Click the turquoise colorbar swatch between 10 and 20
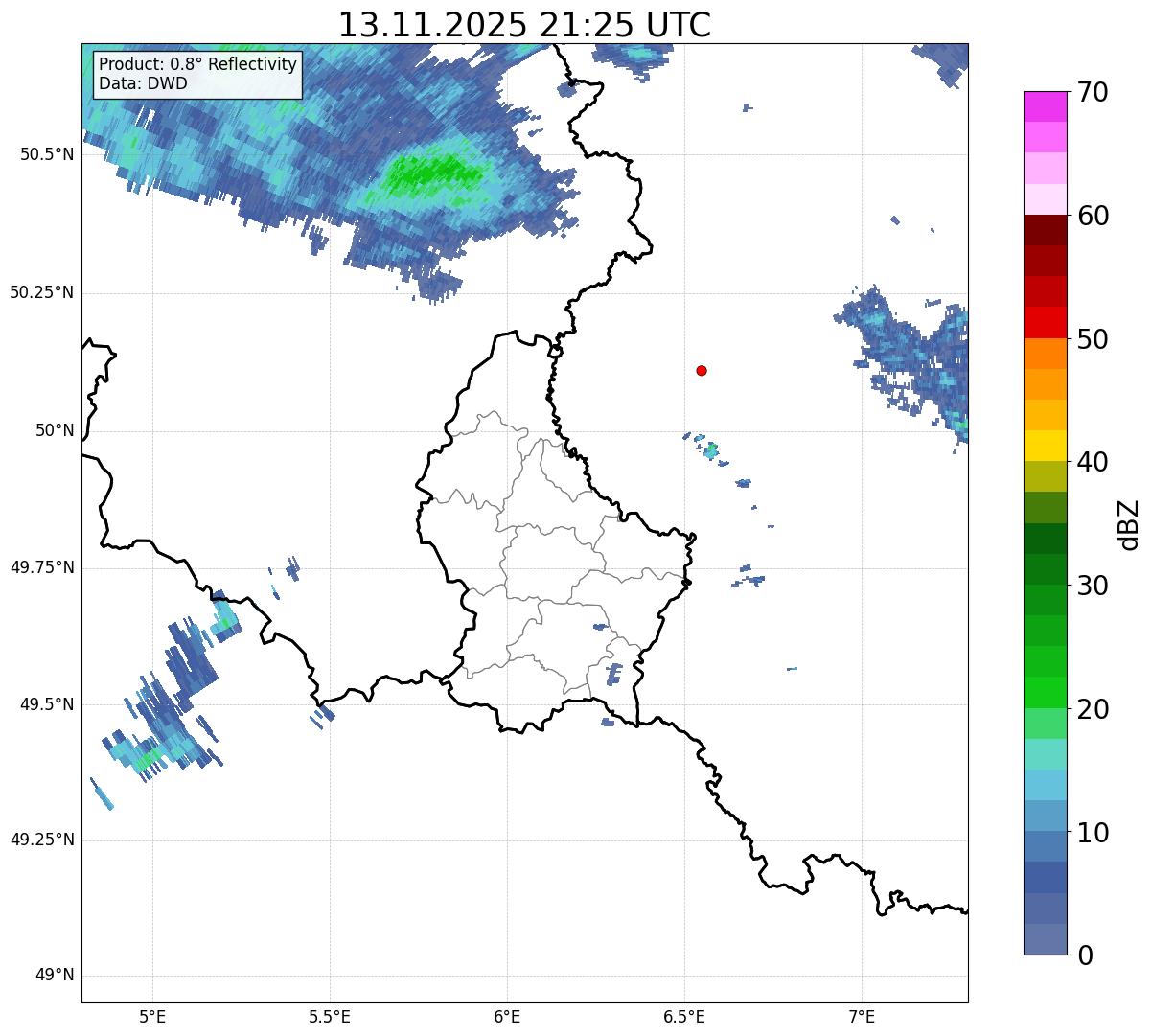This screenshot has height=1036, width=1152. 1046,754
